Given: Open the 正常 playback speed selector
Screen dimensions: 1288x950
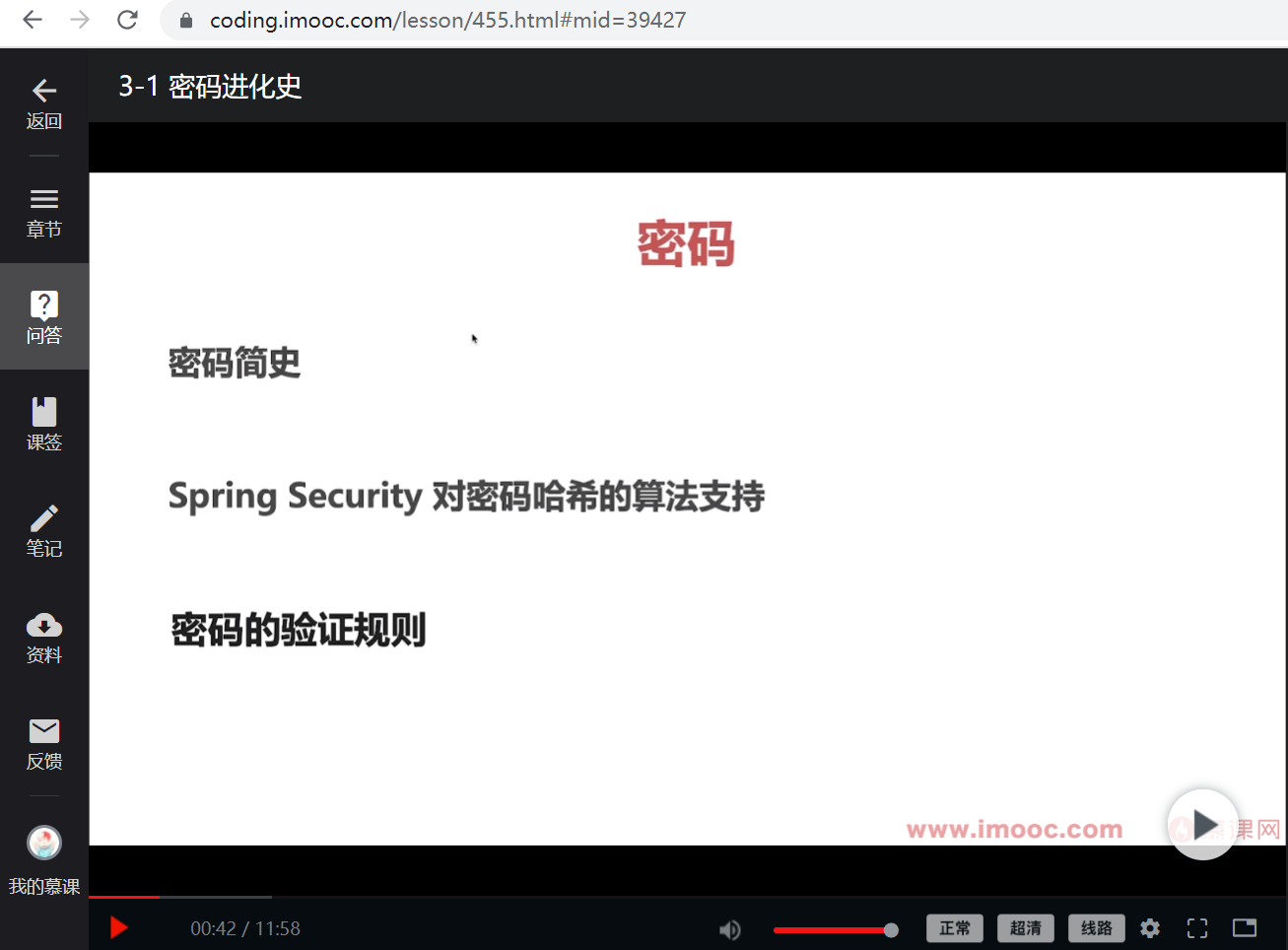Looking at the screenshot, I should (x=955, y=928).
